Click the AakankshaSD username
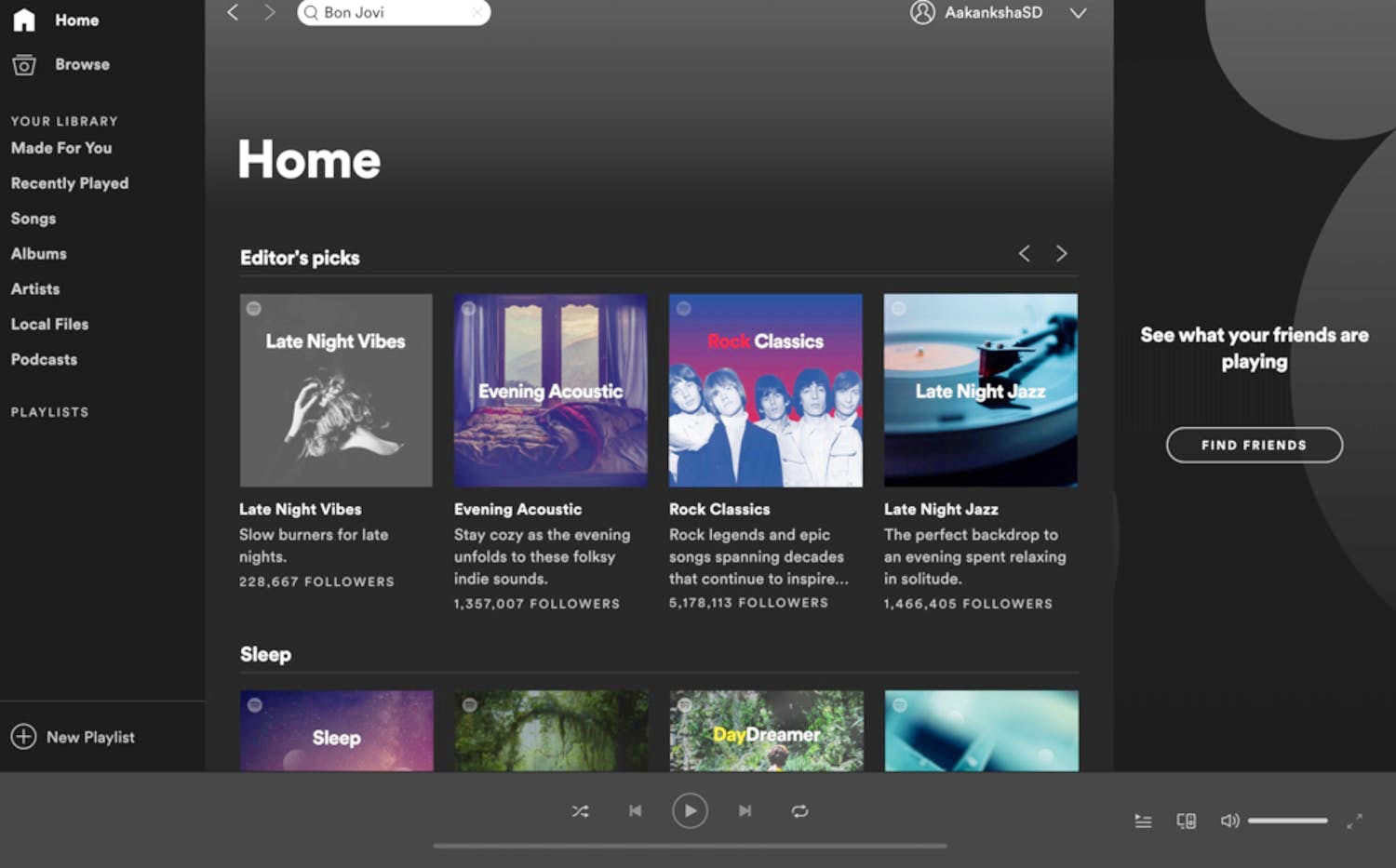The width and height of the screenshot is (1396, 868). point(993,13)
